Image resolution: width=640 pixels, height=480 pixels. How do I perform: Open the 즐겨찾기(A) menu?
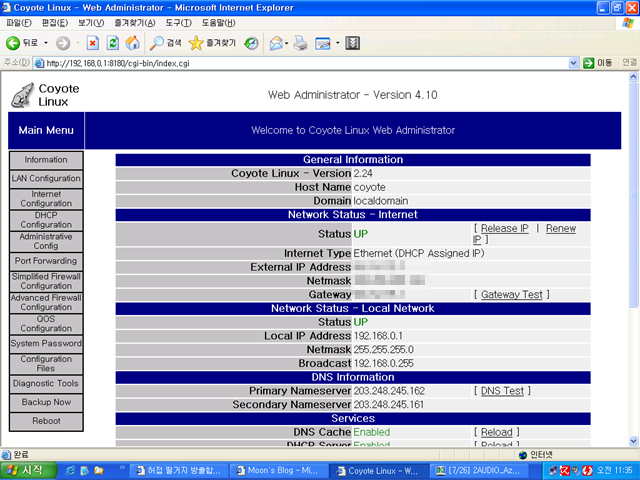(x=135, y=23)
